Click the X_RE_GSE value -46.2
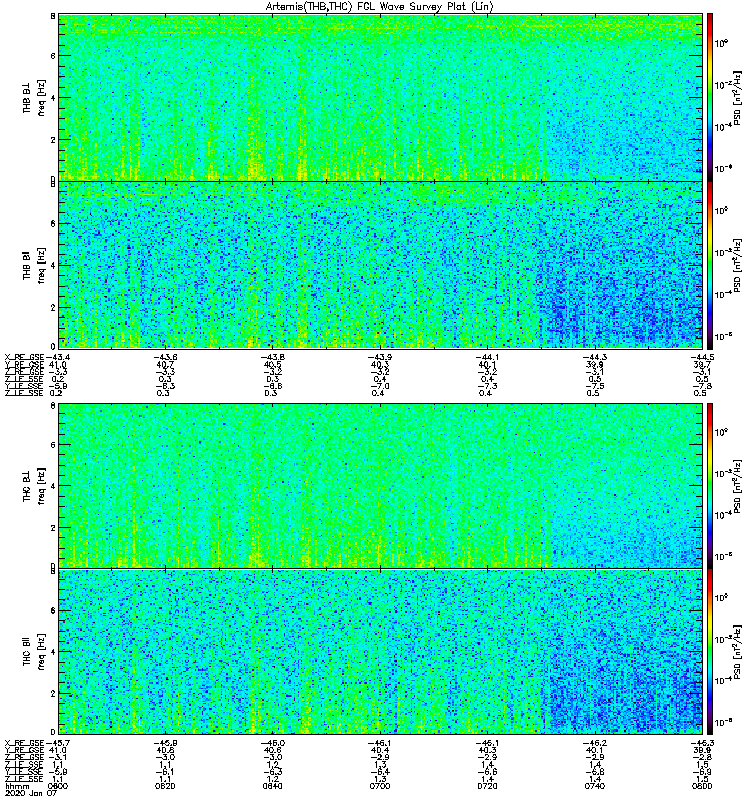 coord(594,743)
